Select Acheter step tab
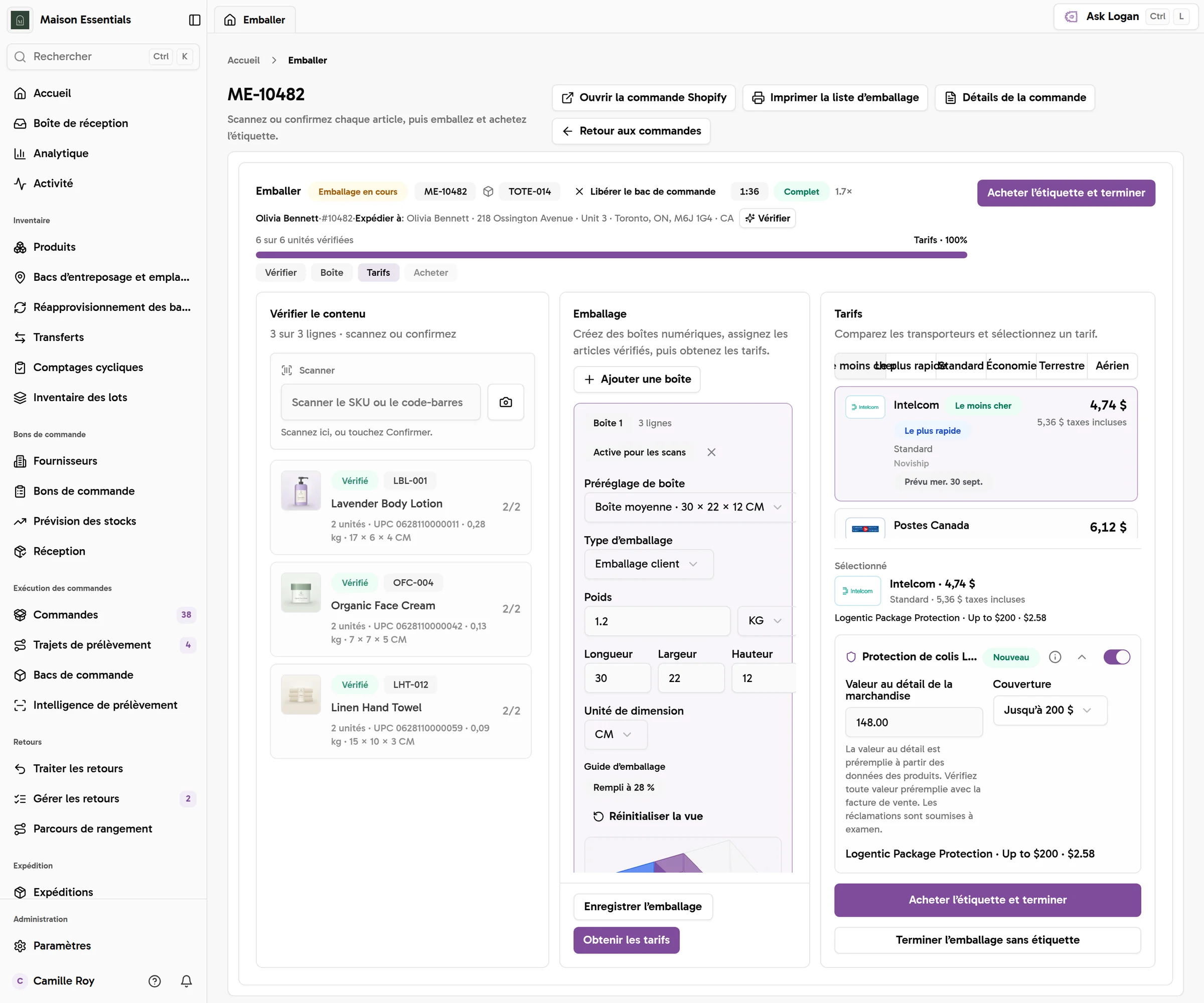 pyautogui.click(x=430, y=272)
